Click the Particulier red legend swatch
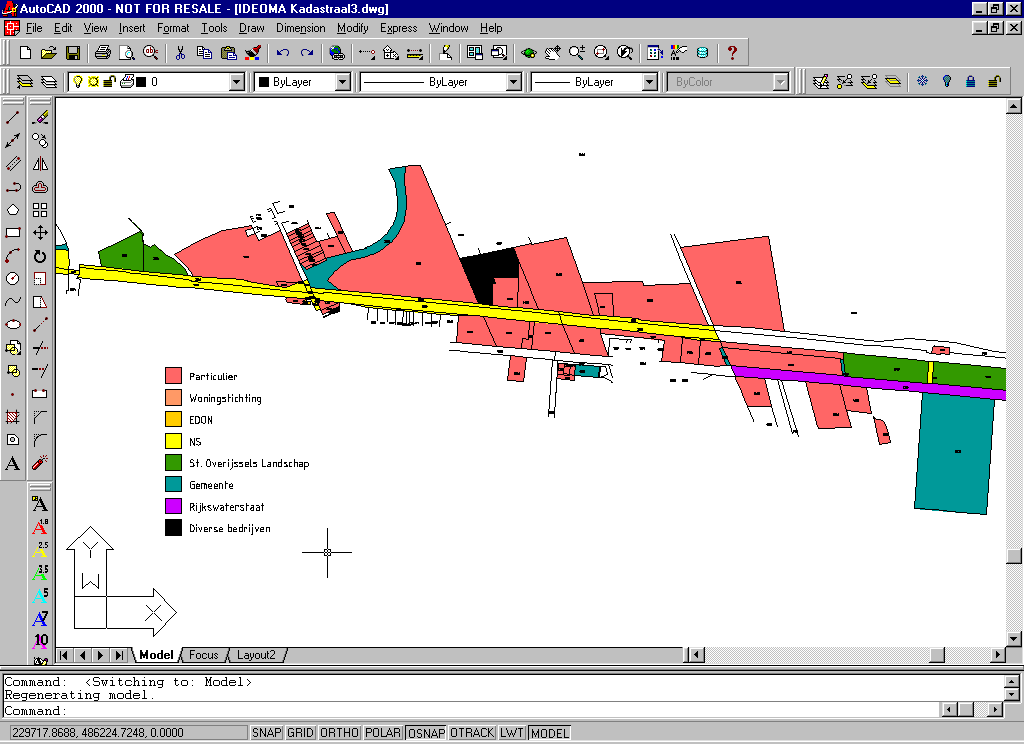 click(173, 376)
